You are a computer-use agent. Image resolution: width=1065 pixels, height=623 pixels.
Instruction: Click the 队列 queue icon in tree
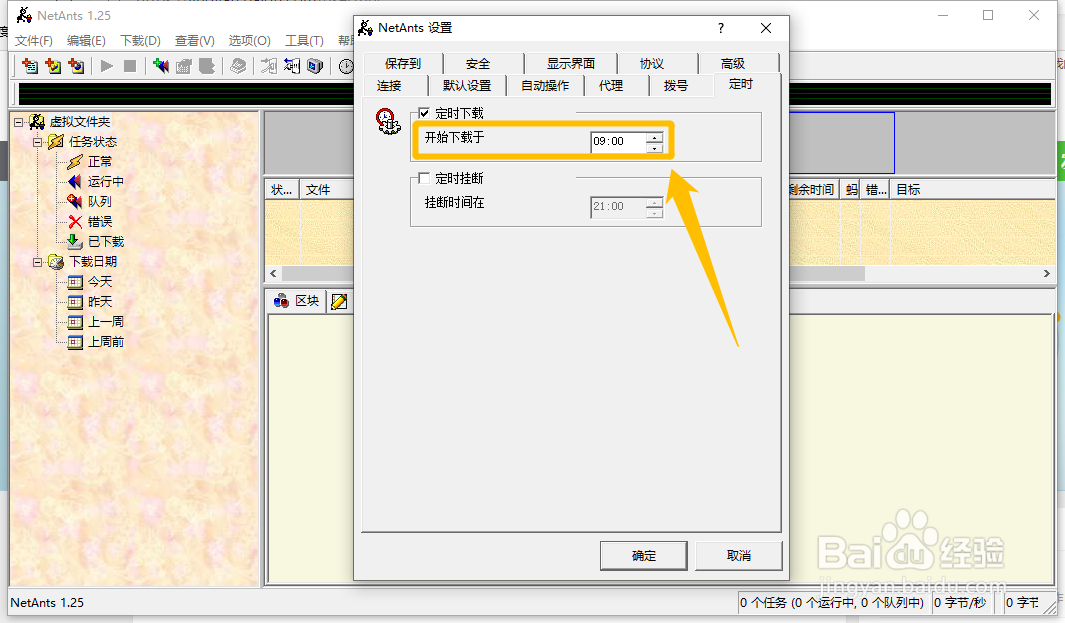pyautogui.click(x=75, y=202)
